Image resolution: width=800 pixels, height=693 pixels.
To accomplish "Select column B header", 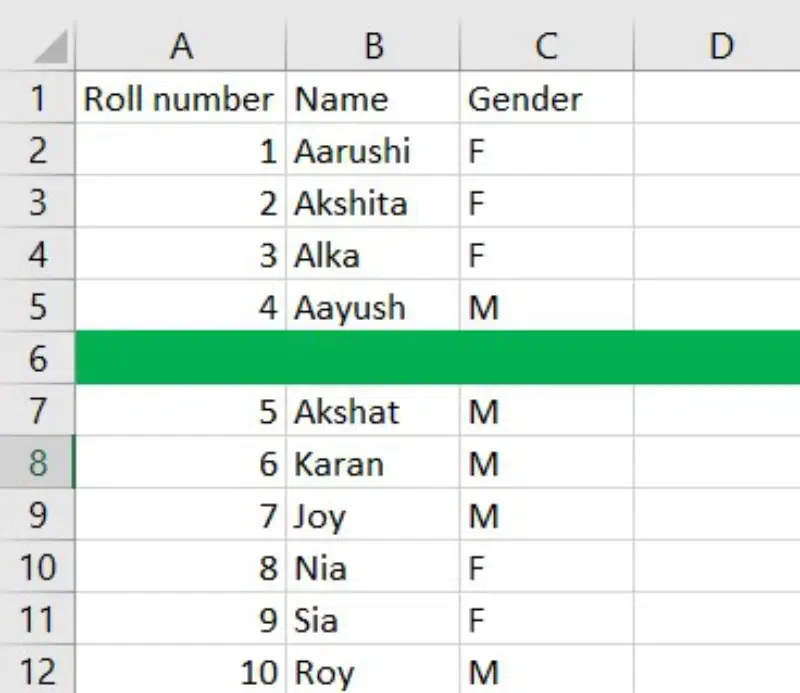I will coord(373,46).
